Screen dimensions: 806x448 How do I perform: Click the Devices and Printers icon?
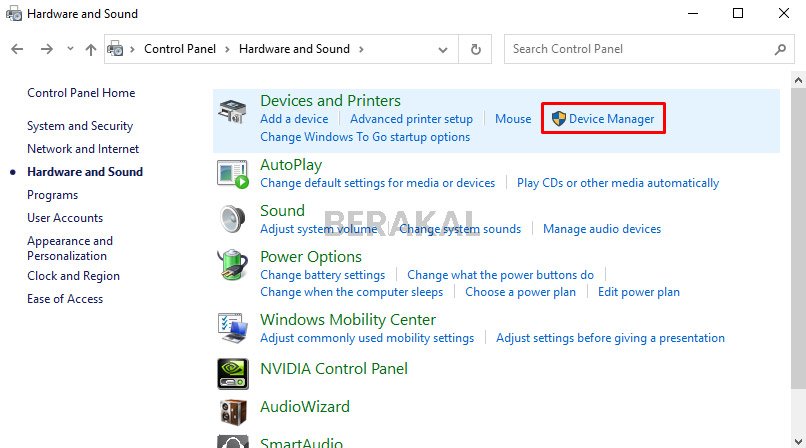(x=233, y=111)
